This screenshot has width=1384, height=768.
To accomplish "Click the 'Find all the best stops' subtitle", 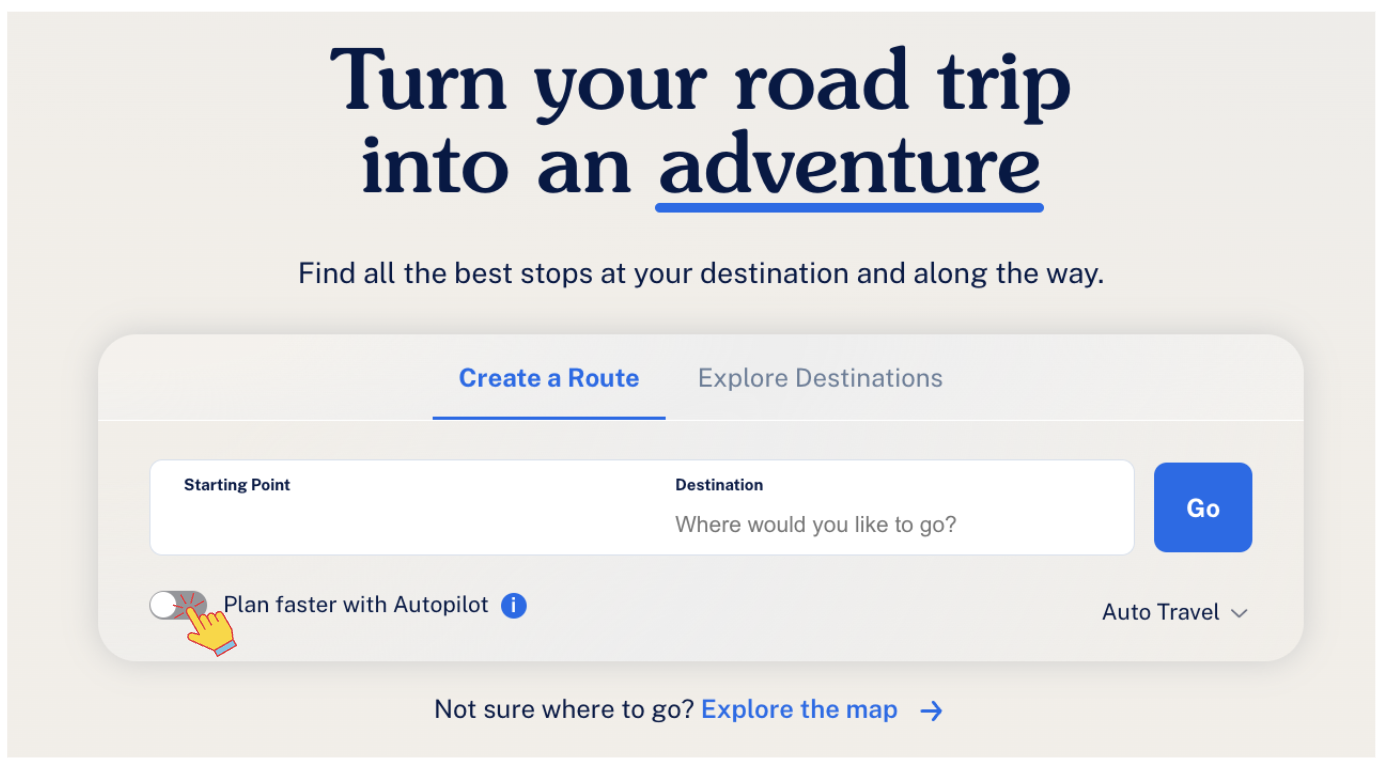I will tap(700, 273).
